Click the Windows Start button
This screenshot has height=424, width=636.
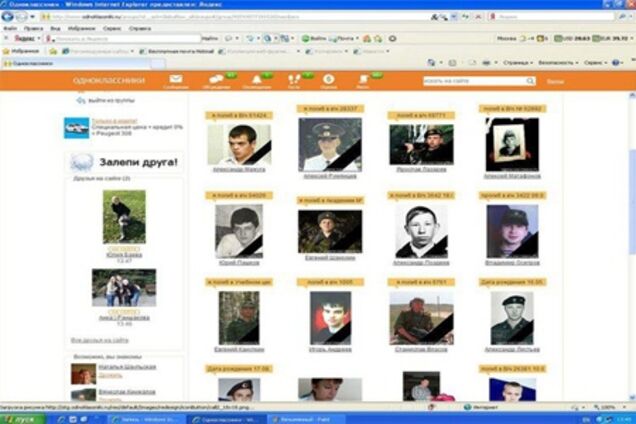18,418
